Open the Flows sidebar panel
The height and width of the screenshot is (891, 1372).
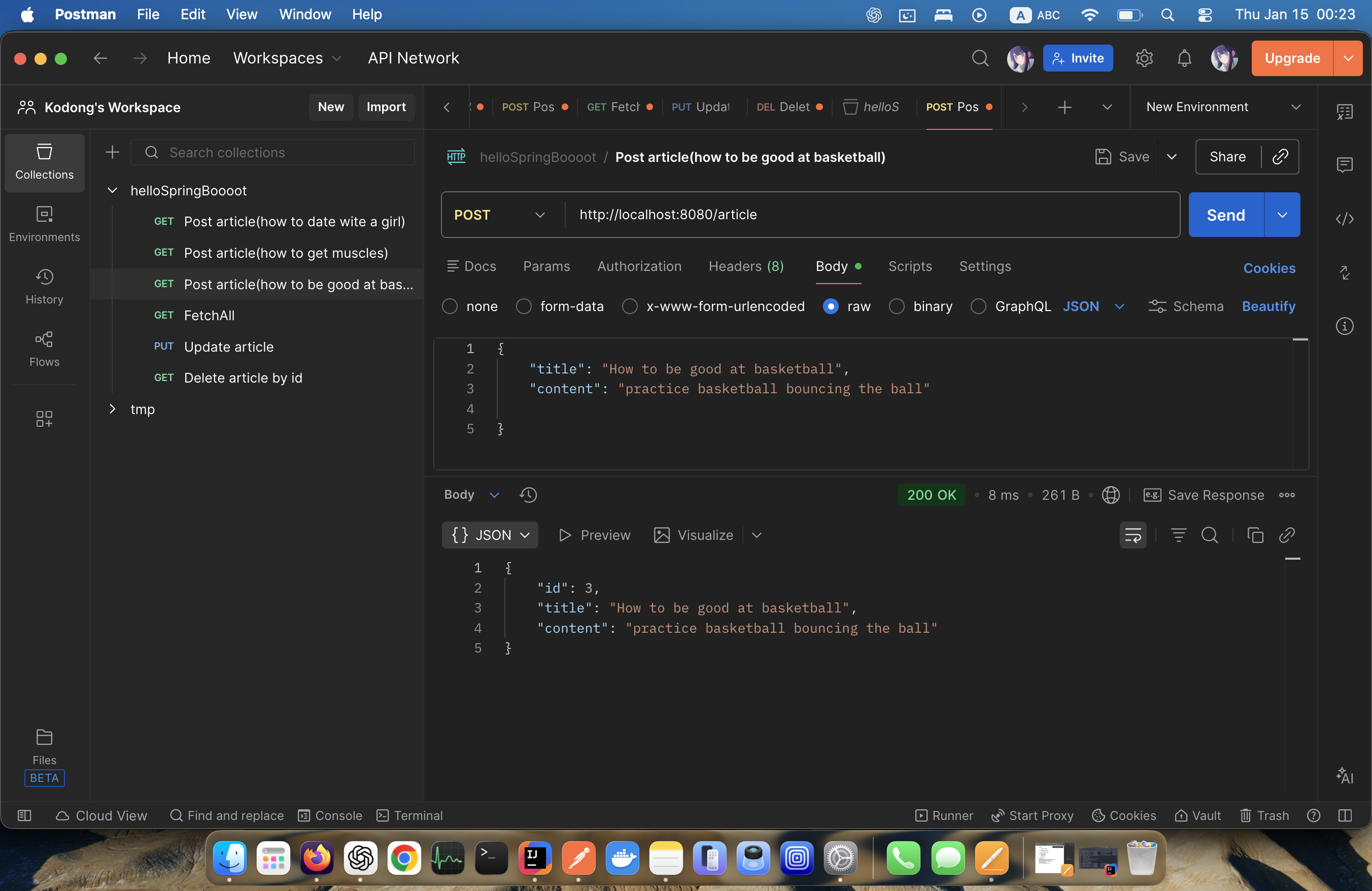coord(44,349)
